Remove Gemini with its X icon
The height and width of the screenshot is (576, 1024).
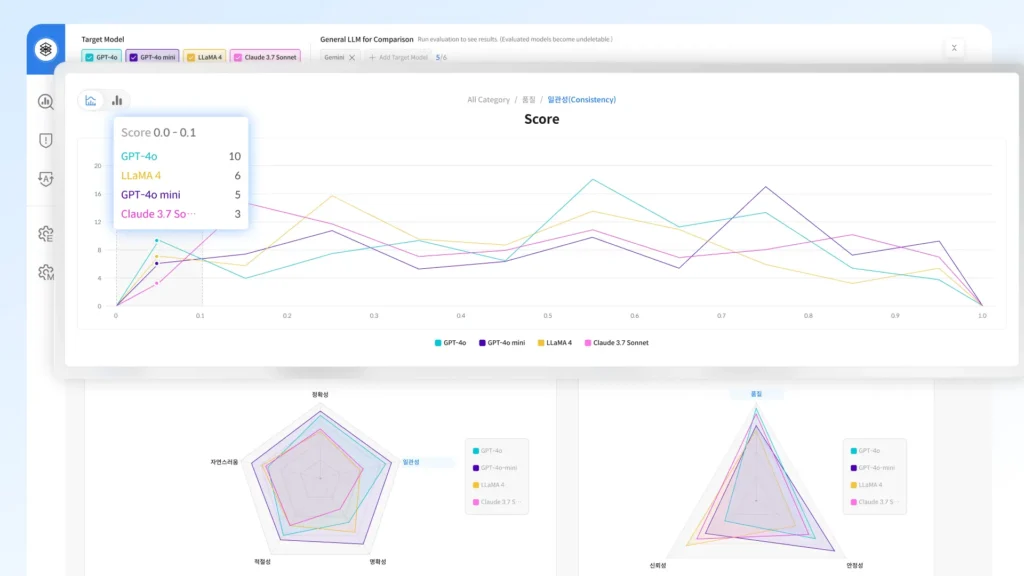(x=352, y=57)
